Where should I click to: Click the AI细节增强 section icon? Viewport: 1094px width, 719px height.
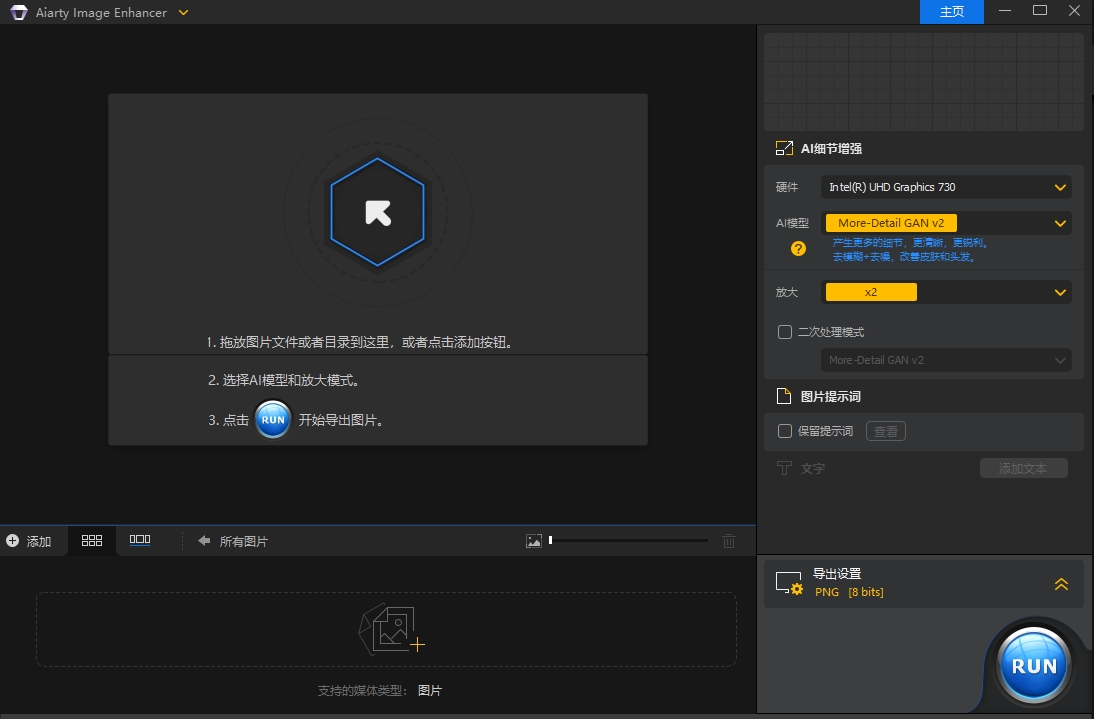784,149
